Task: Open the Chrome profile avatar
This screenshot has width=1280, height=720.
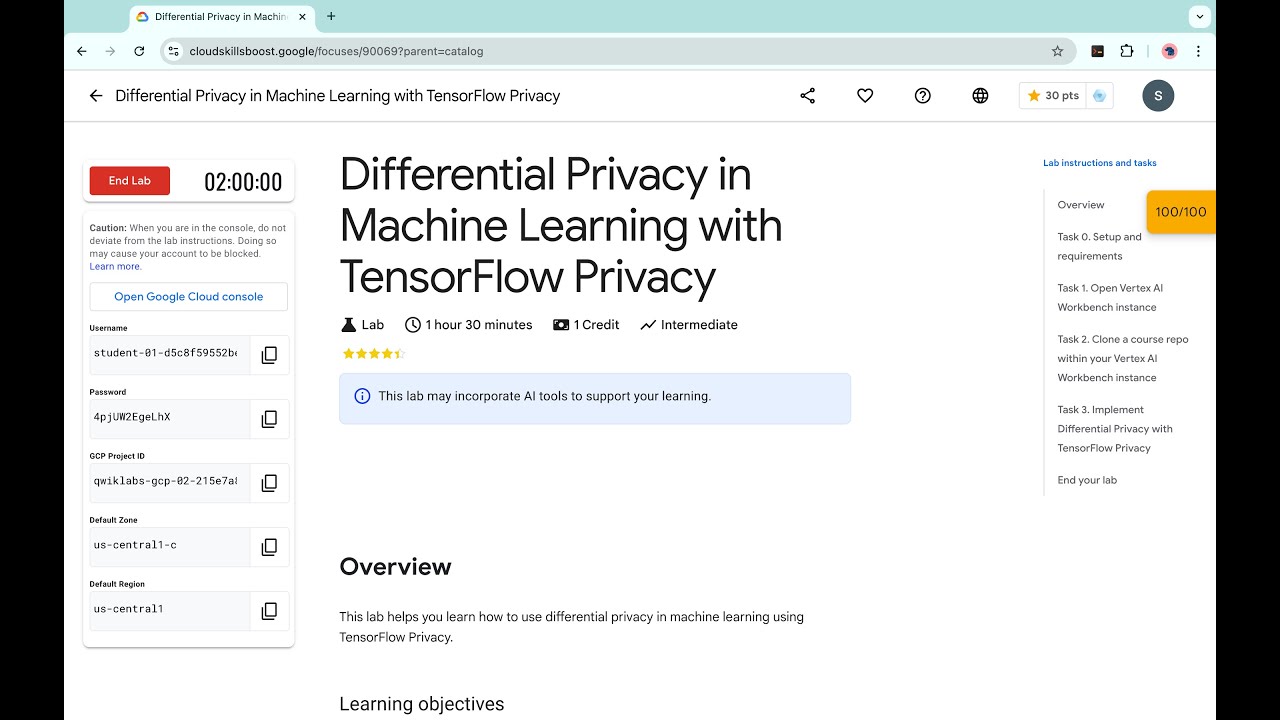Action: [x=1169, y=51]
